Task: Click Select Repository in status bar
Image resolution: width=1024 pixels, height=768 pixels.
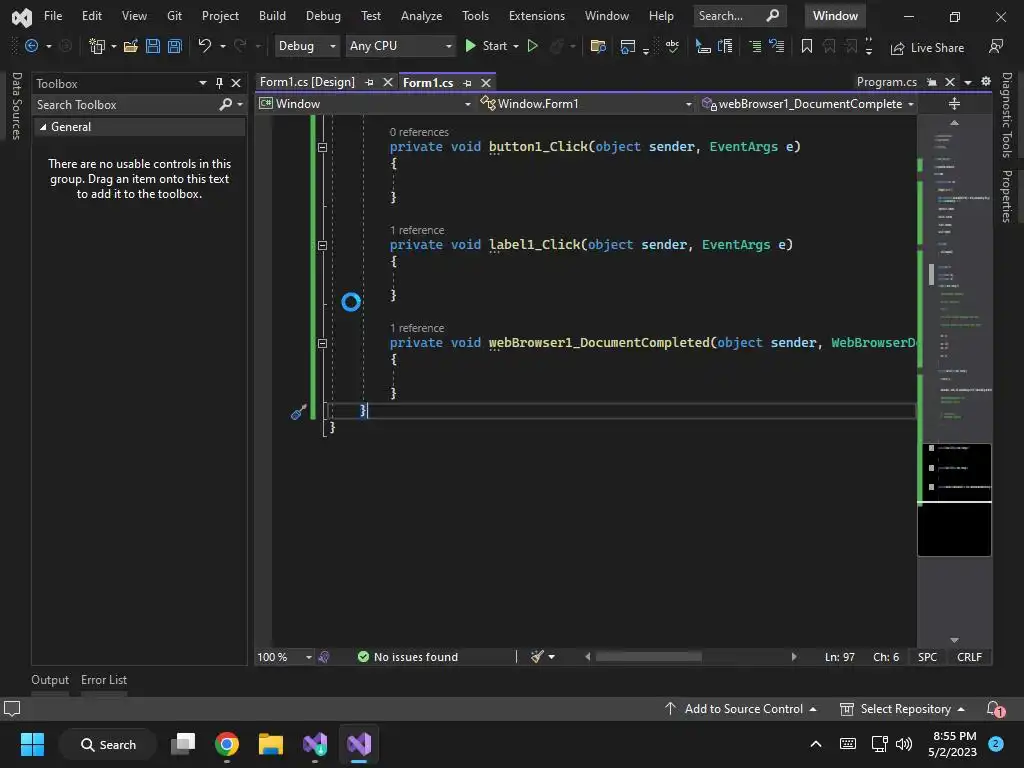Action: coord(903,709)
